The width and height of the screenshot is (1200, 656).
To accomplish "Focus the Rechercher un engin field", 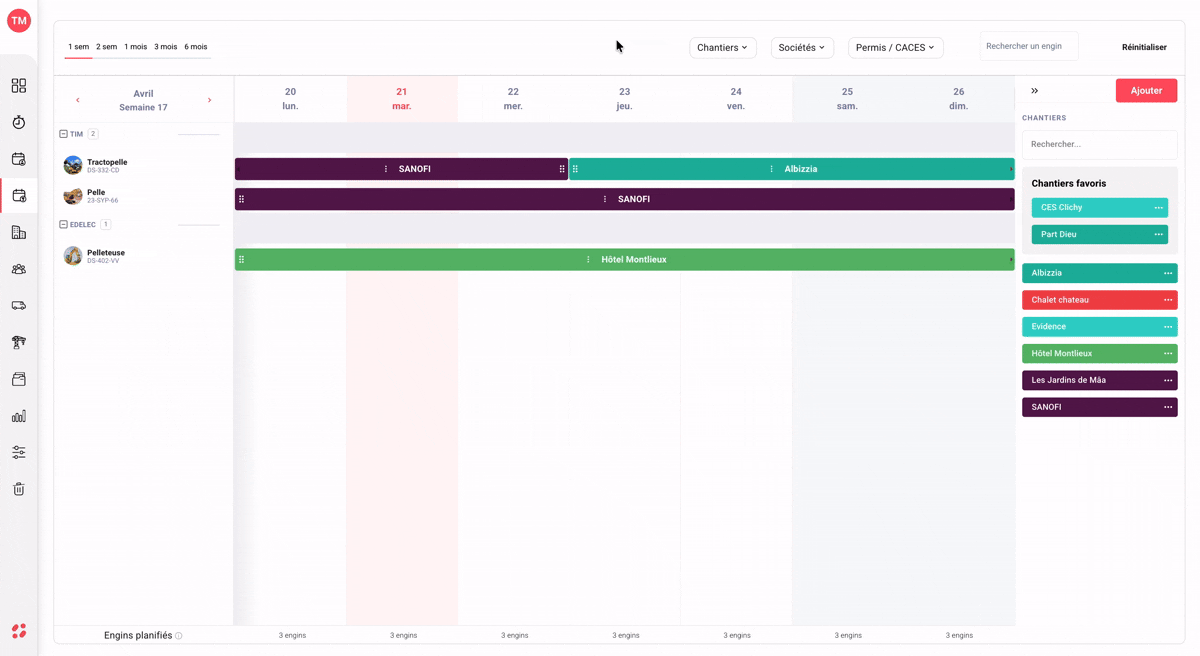I will click(1029, 46).
